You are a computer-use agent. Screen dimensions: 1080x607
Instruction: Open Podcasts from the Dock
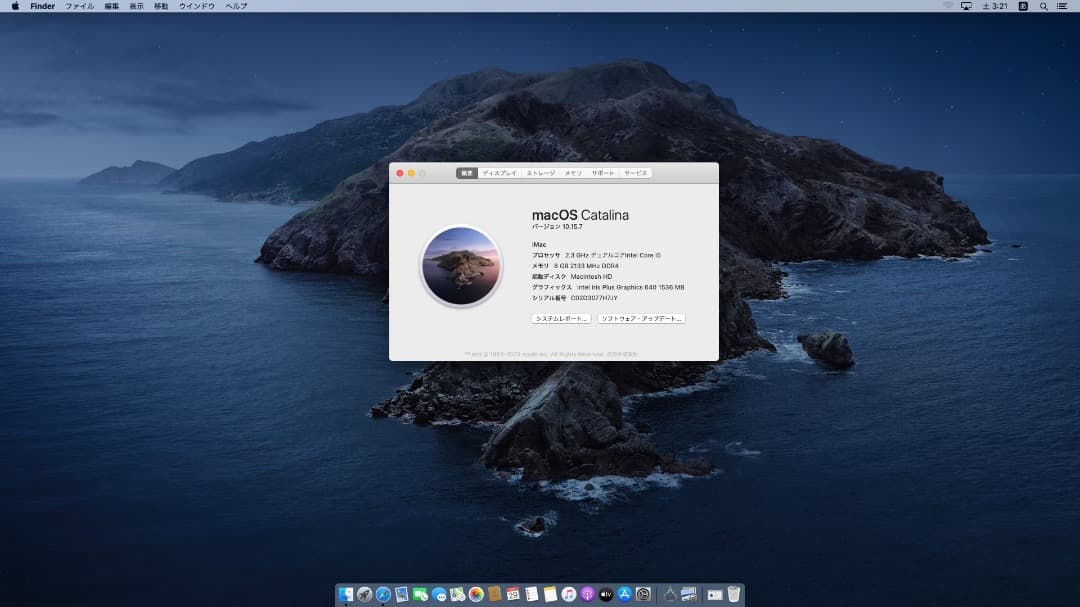pyautogui.click(x=587, y=593)
